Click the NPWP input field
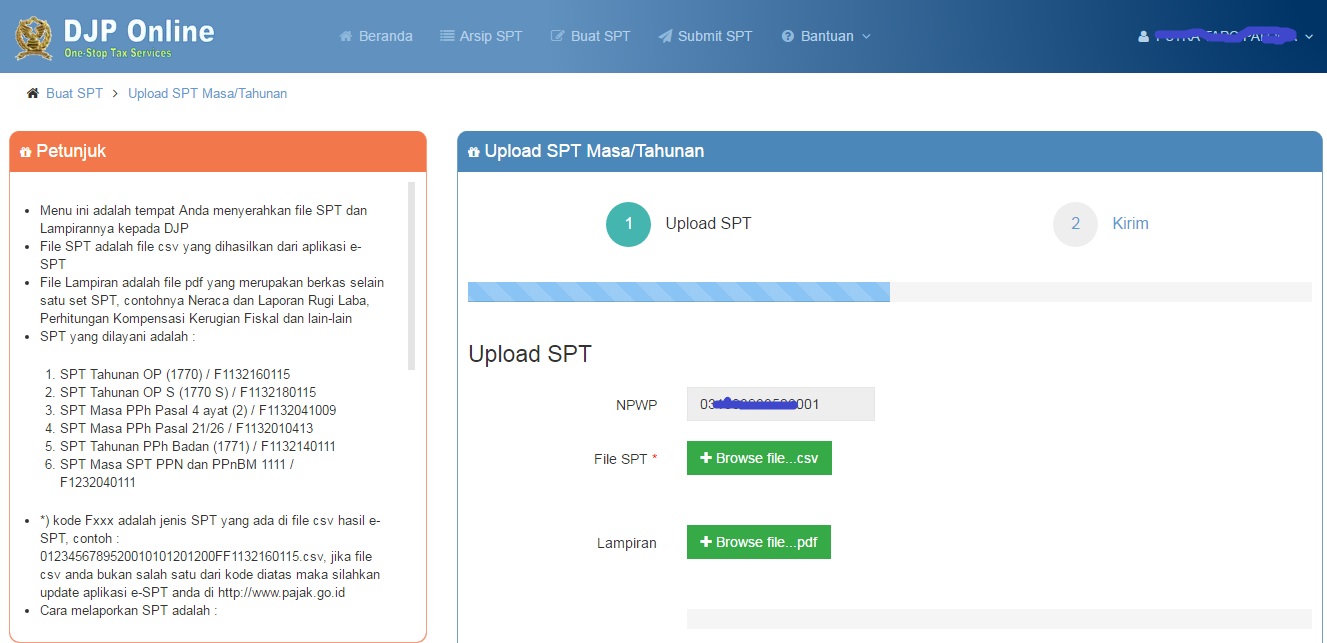This screenshot has width=1327, height=643. coord(780,404)
